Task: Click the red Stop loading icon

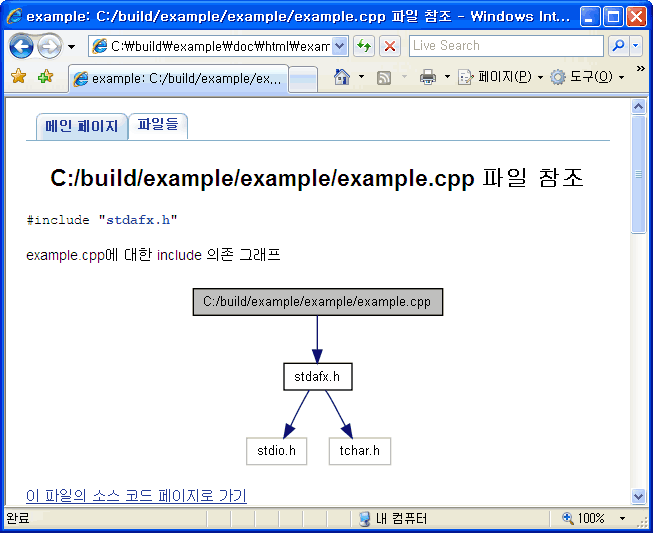Action: [x=390, y=46]
